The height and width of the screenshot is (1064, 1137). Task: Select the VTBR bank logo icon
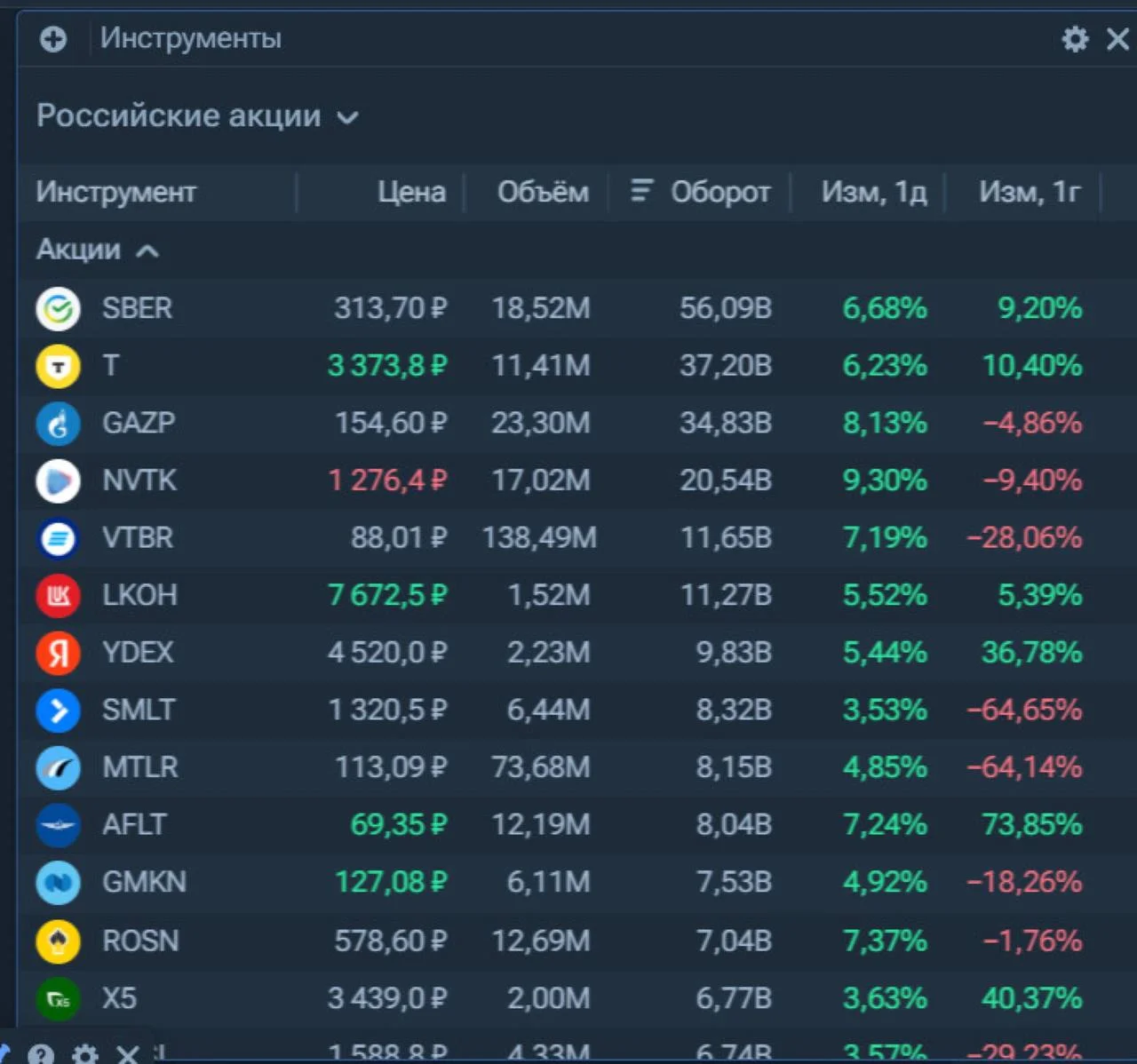coord(59,538)
